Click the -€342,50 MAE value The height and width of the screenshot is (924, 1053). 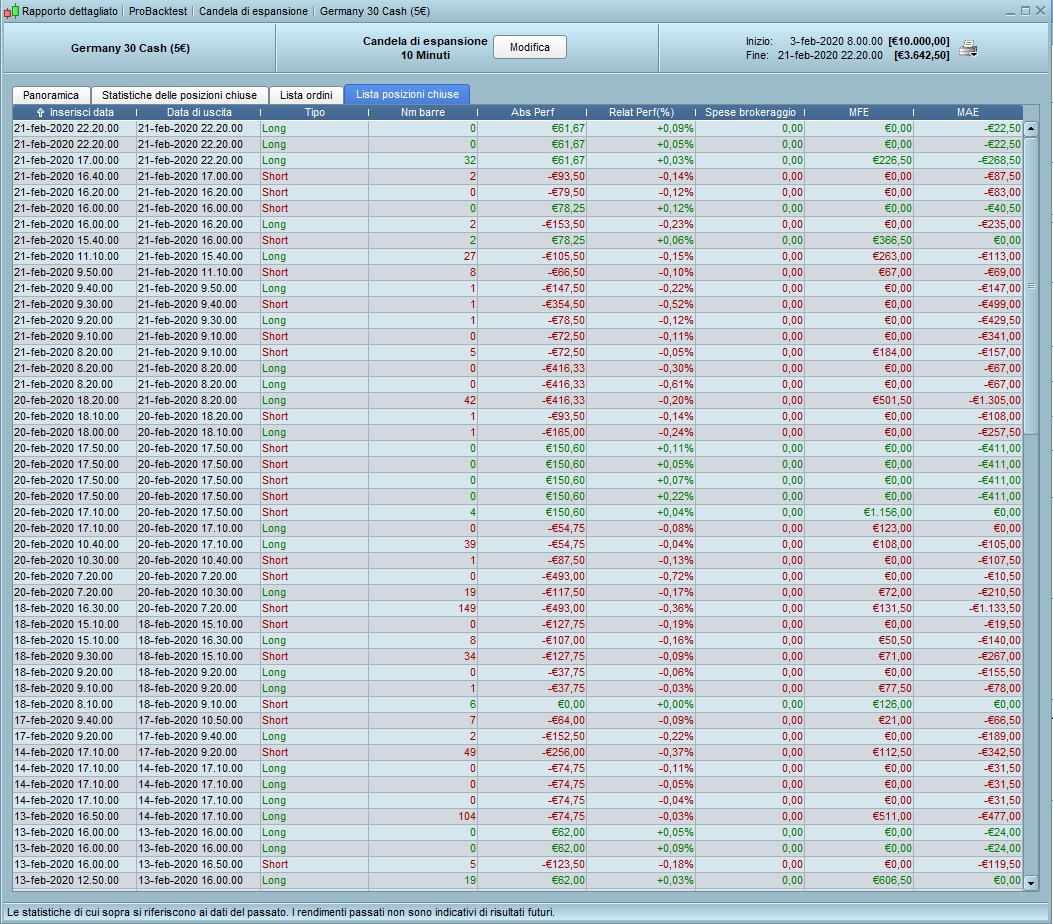click(x=999, y=752)
